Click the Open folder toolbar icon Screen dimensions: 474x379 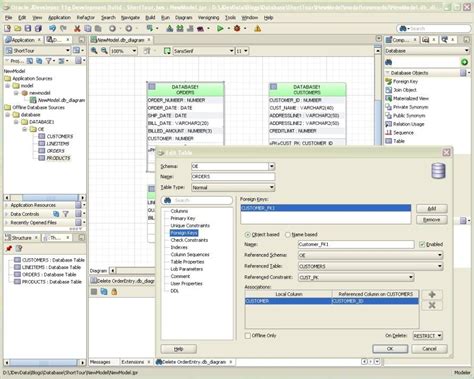[18, 29]
